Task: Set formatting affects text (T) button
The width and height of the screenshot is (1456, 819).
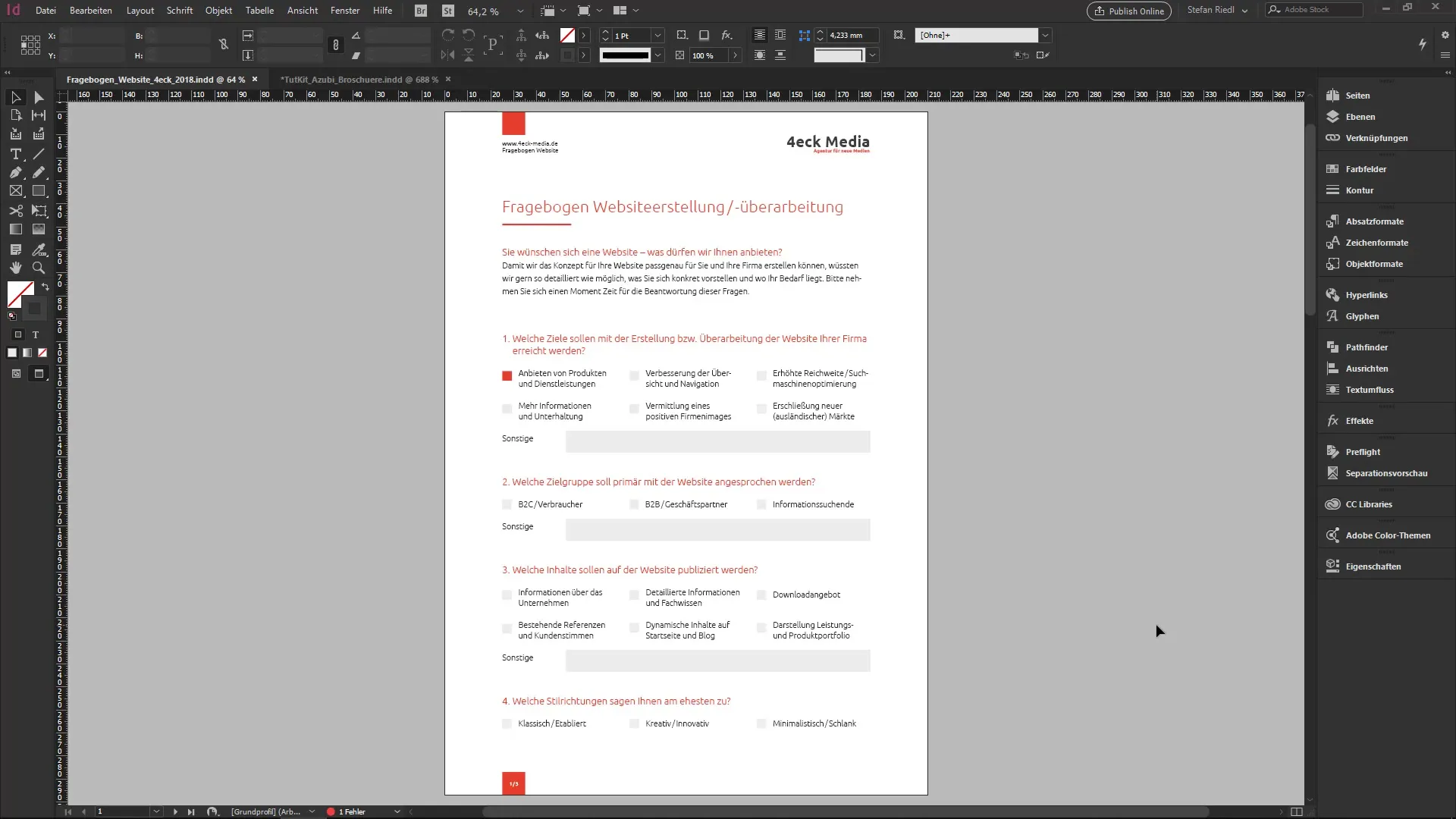Action: 35,334
